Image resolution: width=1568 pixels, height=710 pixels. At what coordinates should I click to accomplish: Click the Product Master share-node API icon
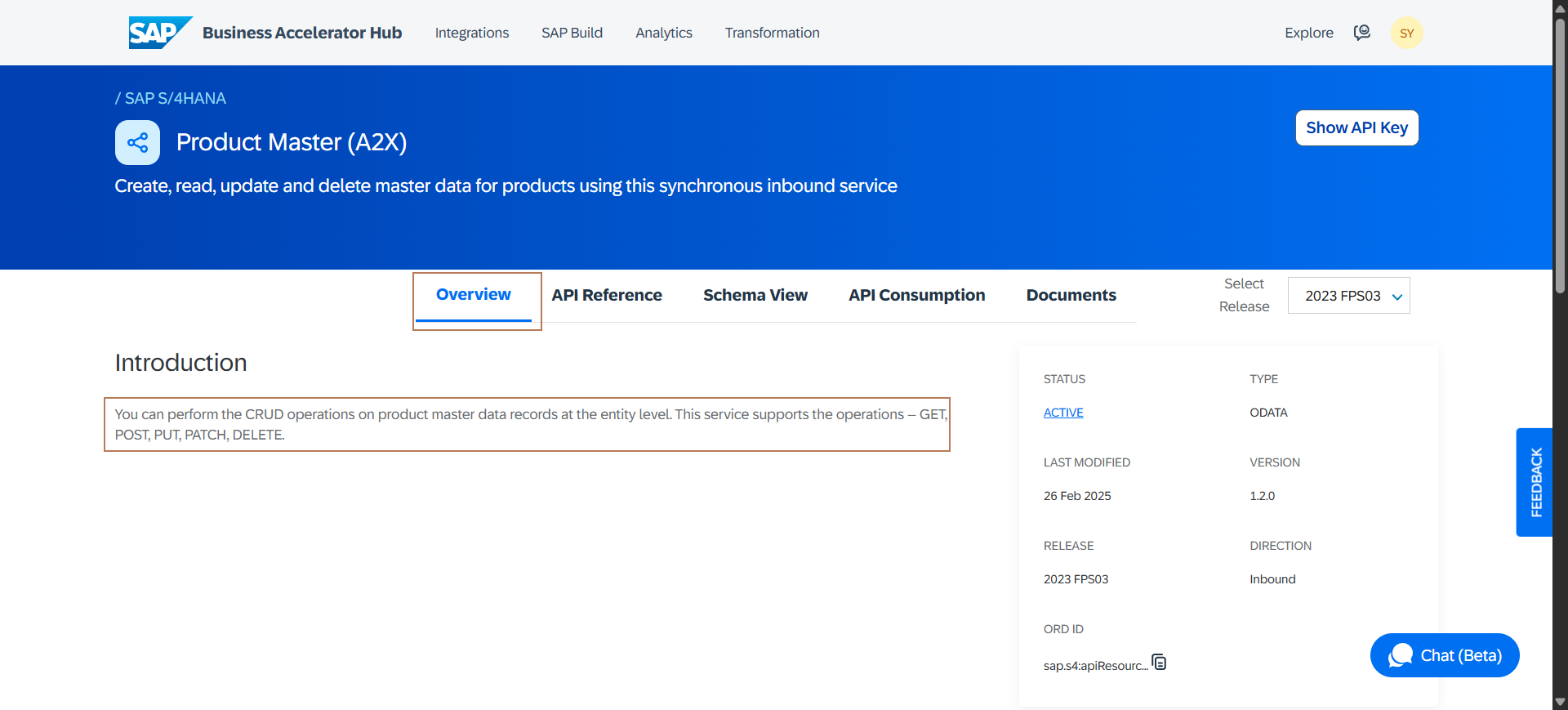coord(137,142)
